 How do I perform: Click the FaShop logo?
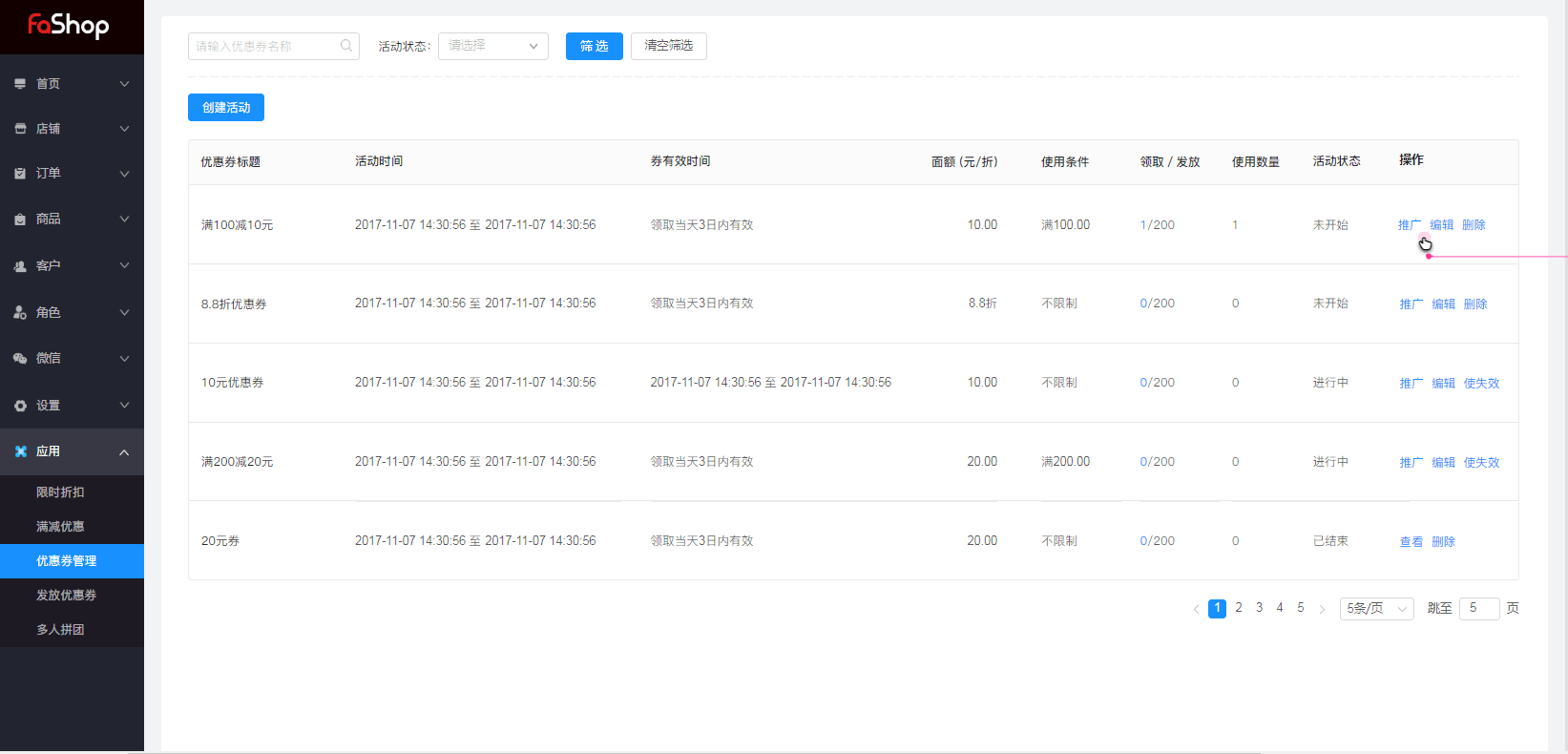(68, 25)
